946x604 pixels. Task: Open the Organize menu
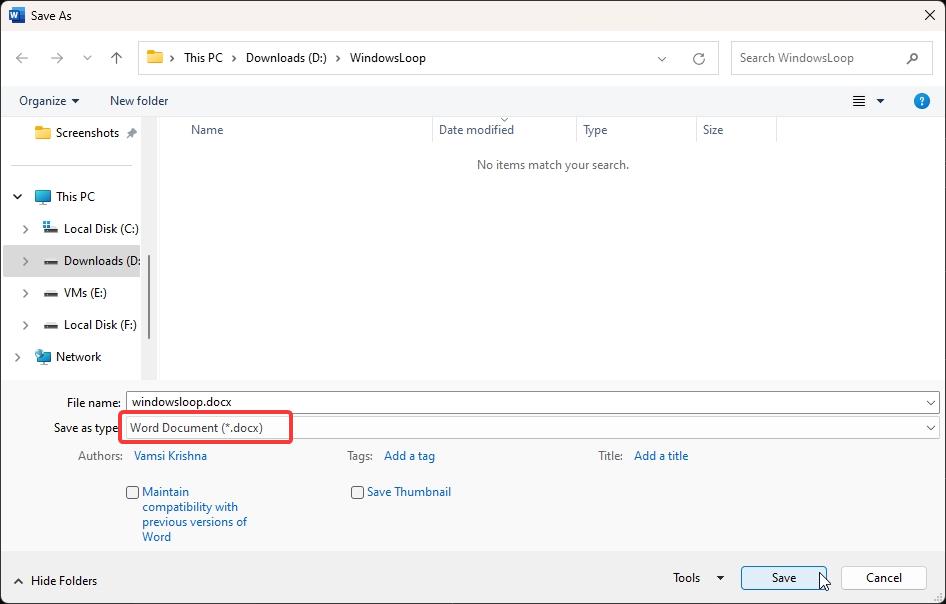(x=48, y=101)
